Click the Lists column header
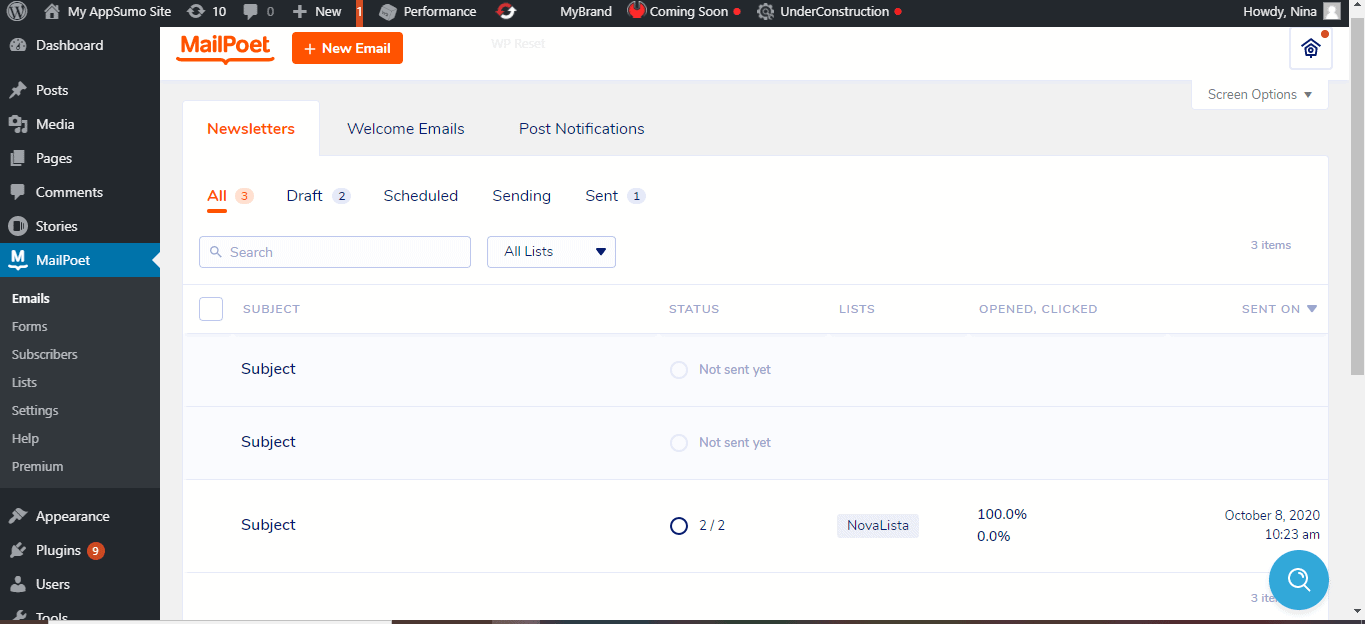The height and width of the screenshot is (624, 1365). click(x=857, y=309)
